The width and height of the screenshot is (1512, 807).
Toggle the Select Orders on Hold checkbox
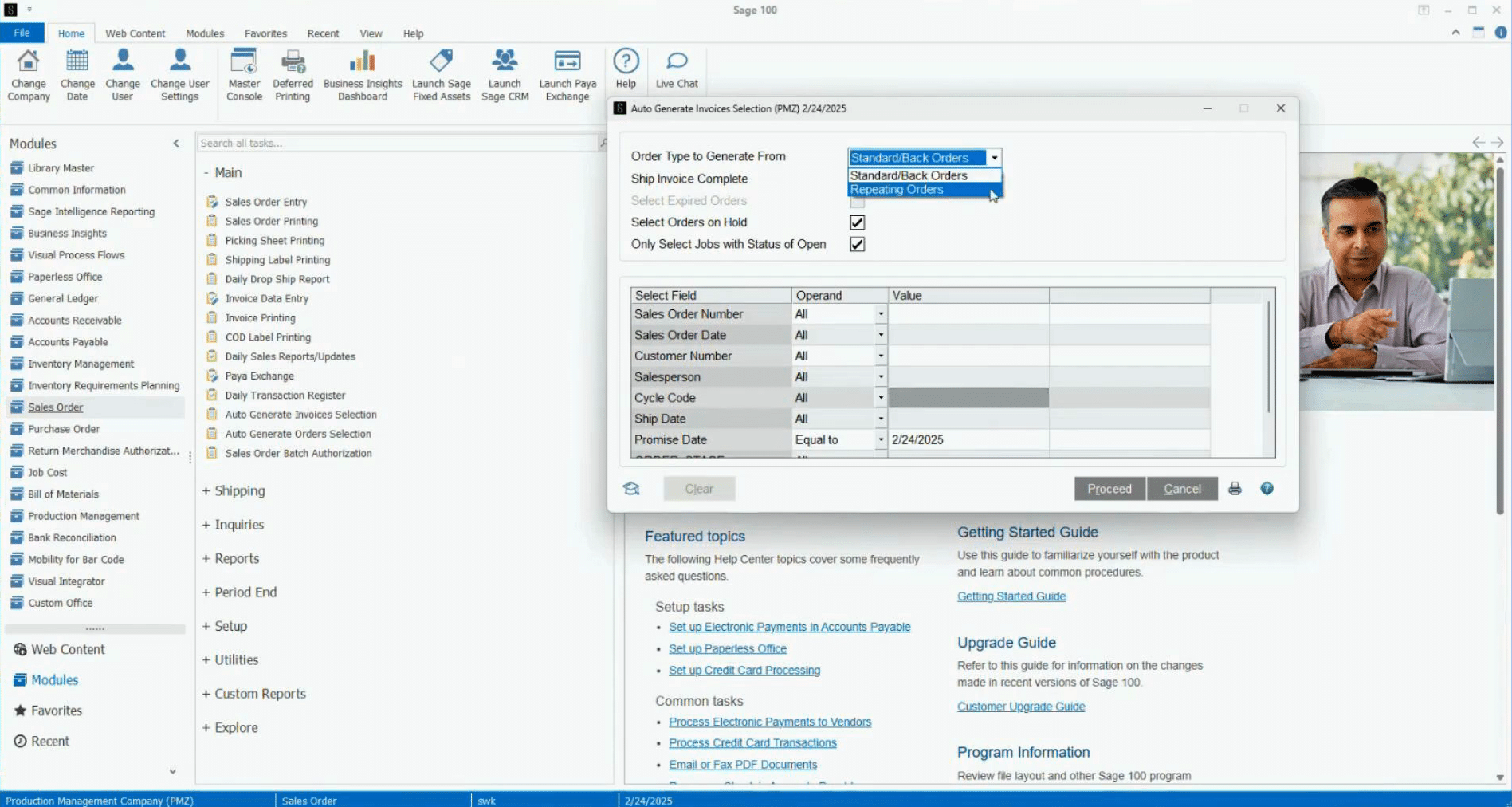pyautogui.click(x=857, y=222)
